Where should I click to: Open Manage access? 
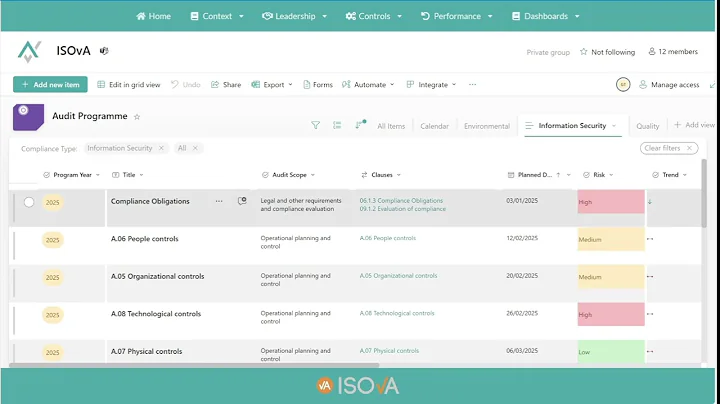669,85
